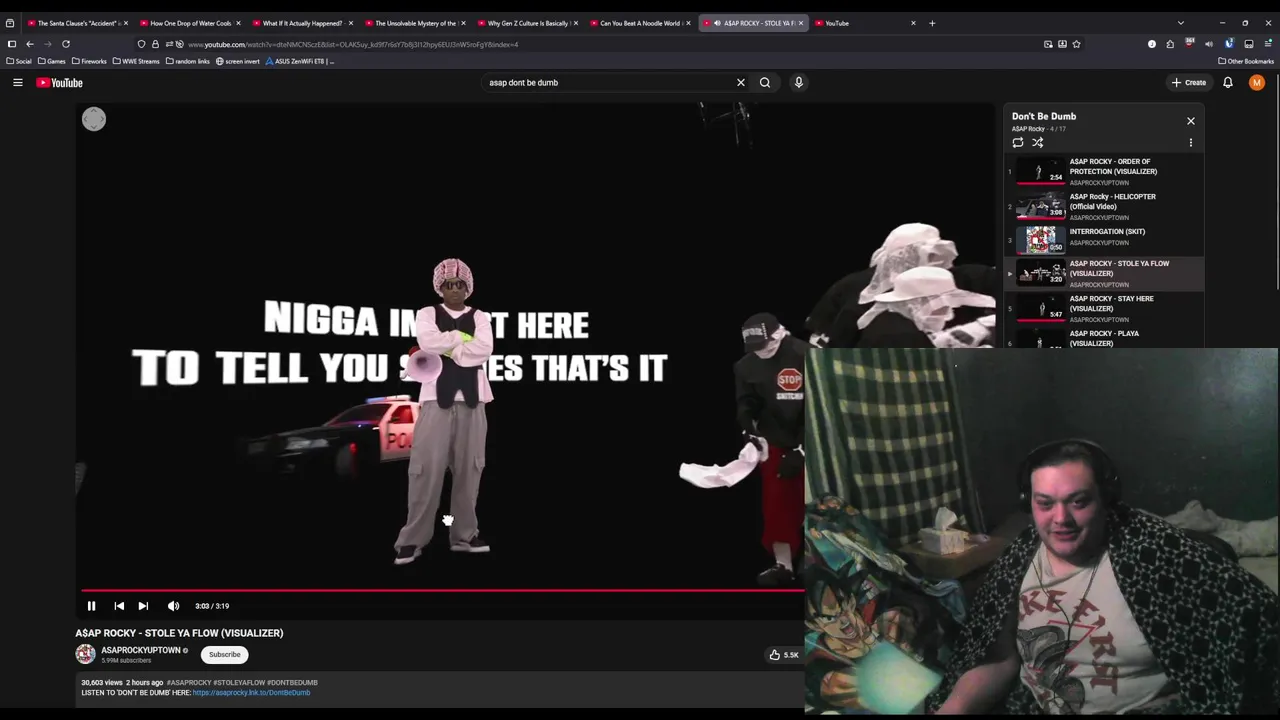1280x720 pixels.
Task: Play PLAYA (VISUALIZER) from playlist
Action: click(1105, 338)
